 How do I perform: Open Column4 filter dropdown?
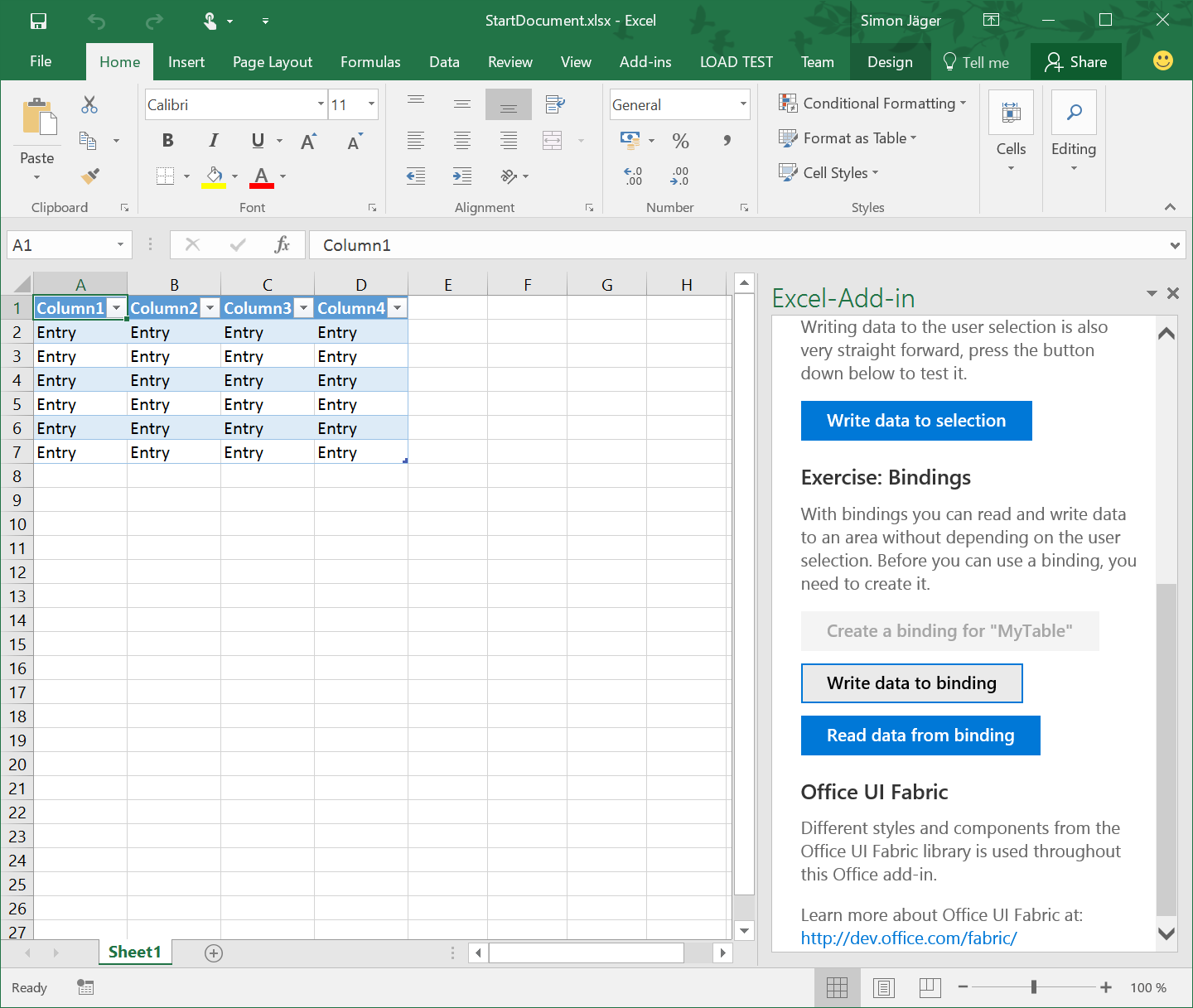[x=398, y=308]
